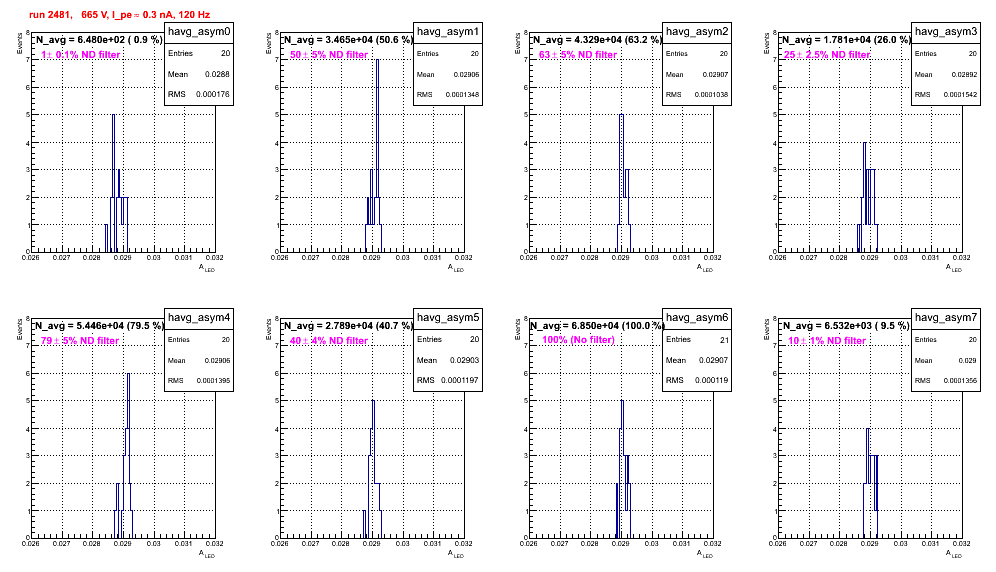Select the havg_asym0 stats box title
Image resolution: width=996 pixels, height=572 pixels.
pos(199,32)
